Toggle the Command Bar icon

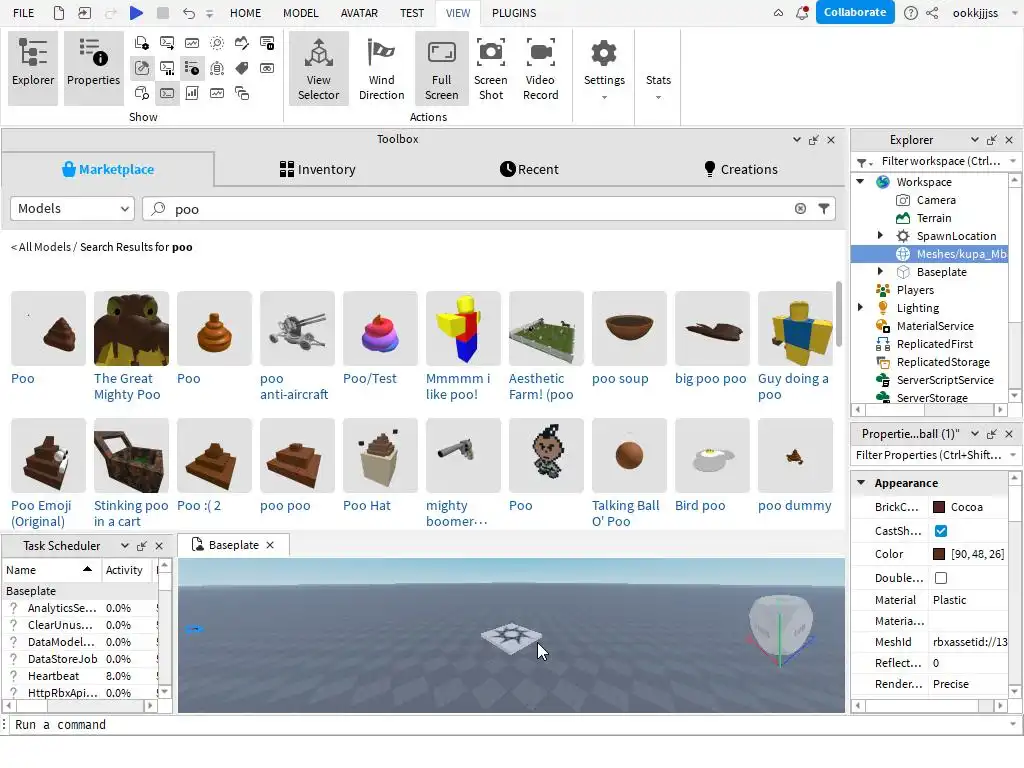tap(167, 93)
